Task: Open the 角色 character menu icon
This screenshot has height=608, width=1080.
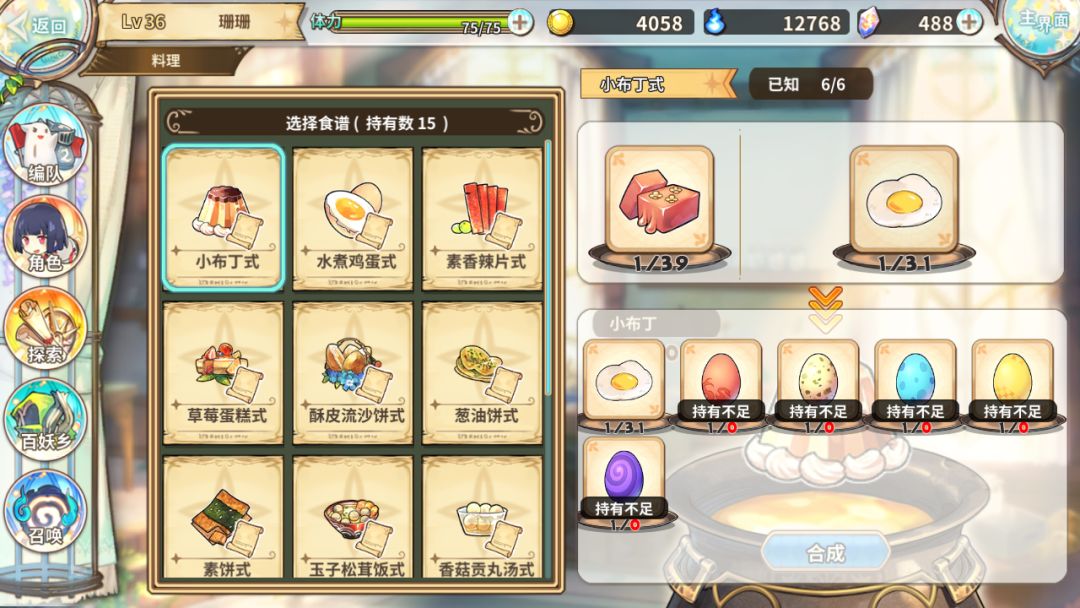Action: click(45, 235)
